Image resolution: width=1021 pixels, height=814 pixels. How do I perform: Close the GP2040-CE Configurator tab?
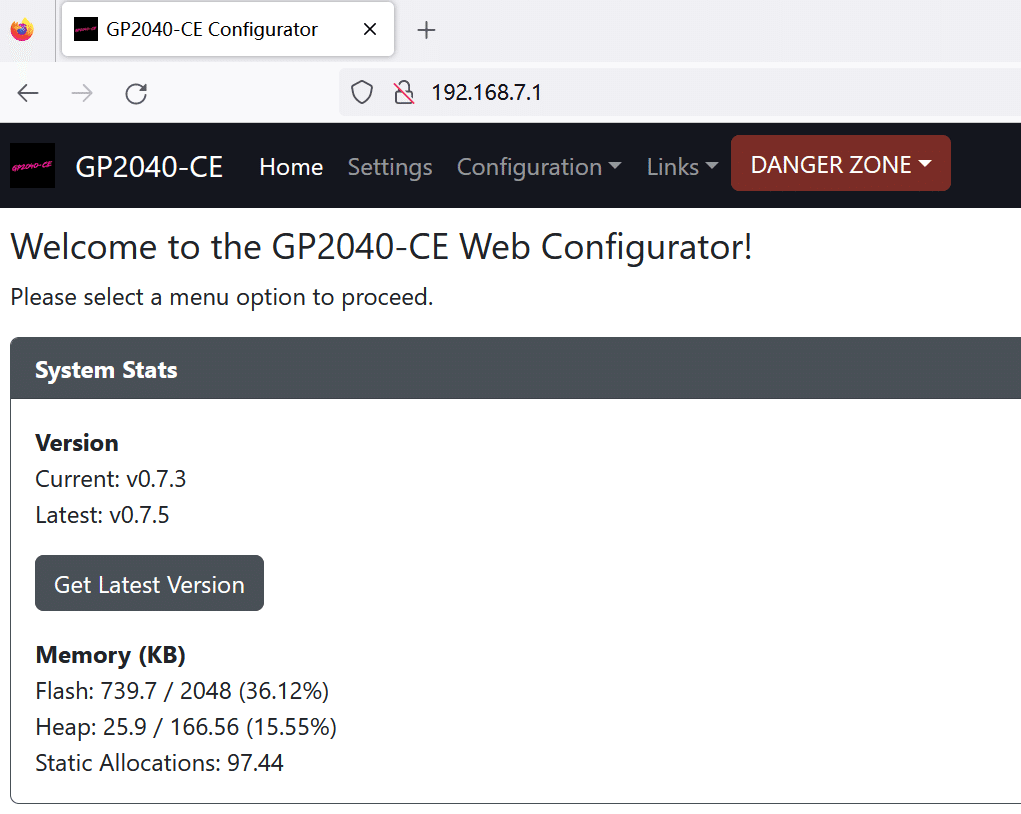370,29
